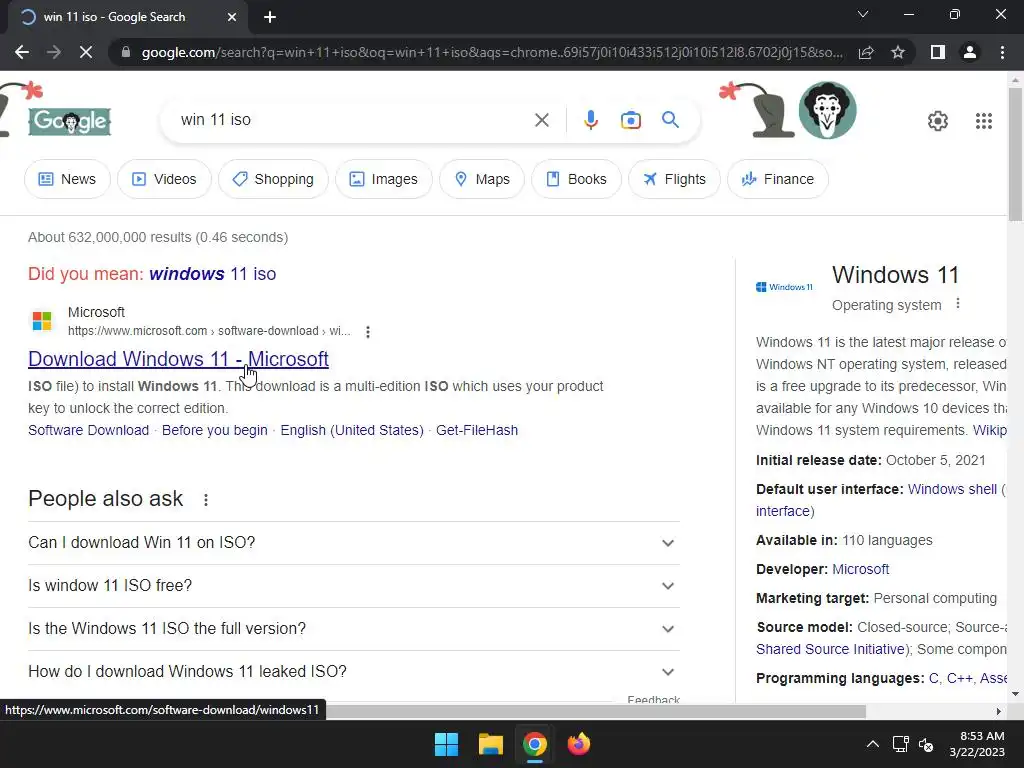Stop page loading with the X button

pos(86,52)
